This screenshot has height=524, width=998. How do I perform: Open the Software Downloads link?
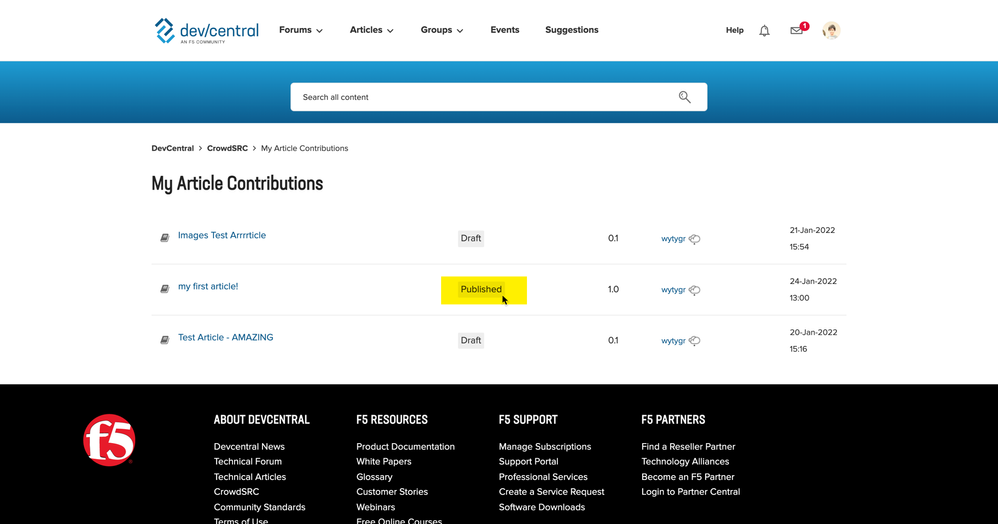(542, 507)
